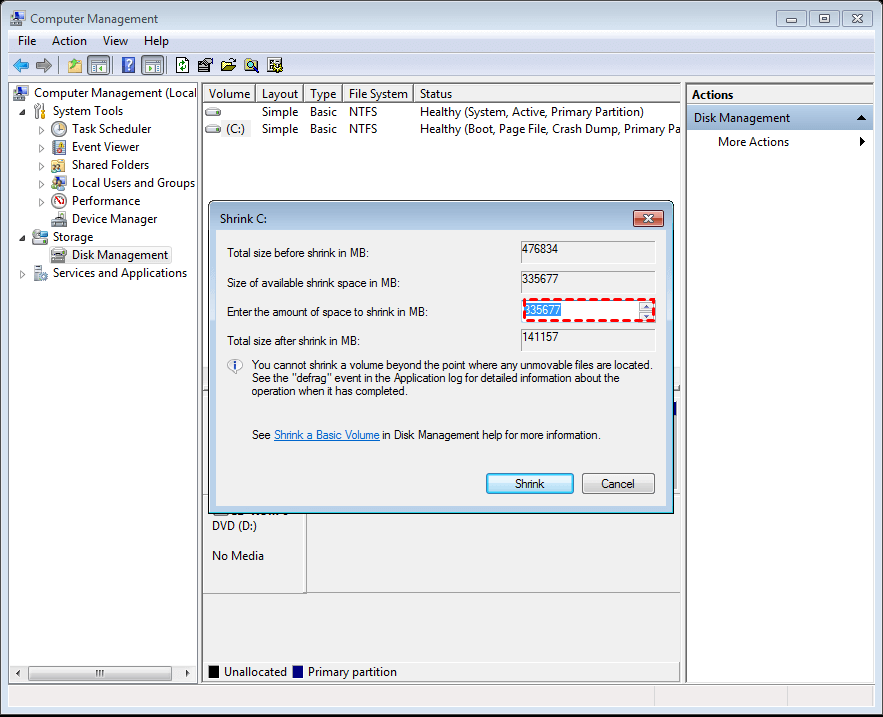Open the Action menu
This screenshot has height=717, width=883.
click(69, 41)
